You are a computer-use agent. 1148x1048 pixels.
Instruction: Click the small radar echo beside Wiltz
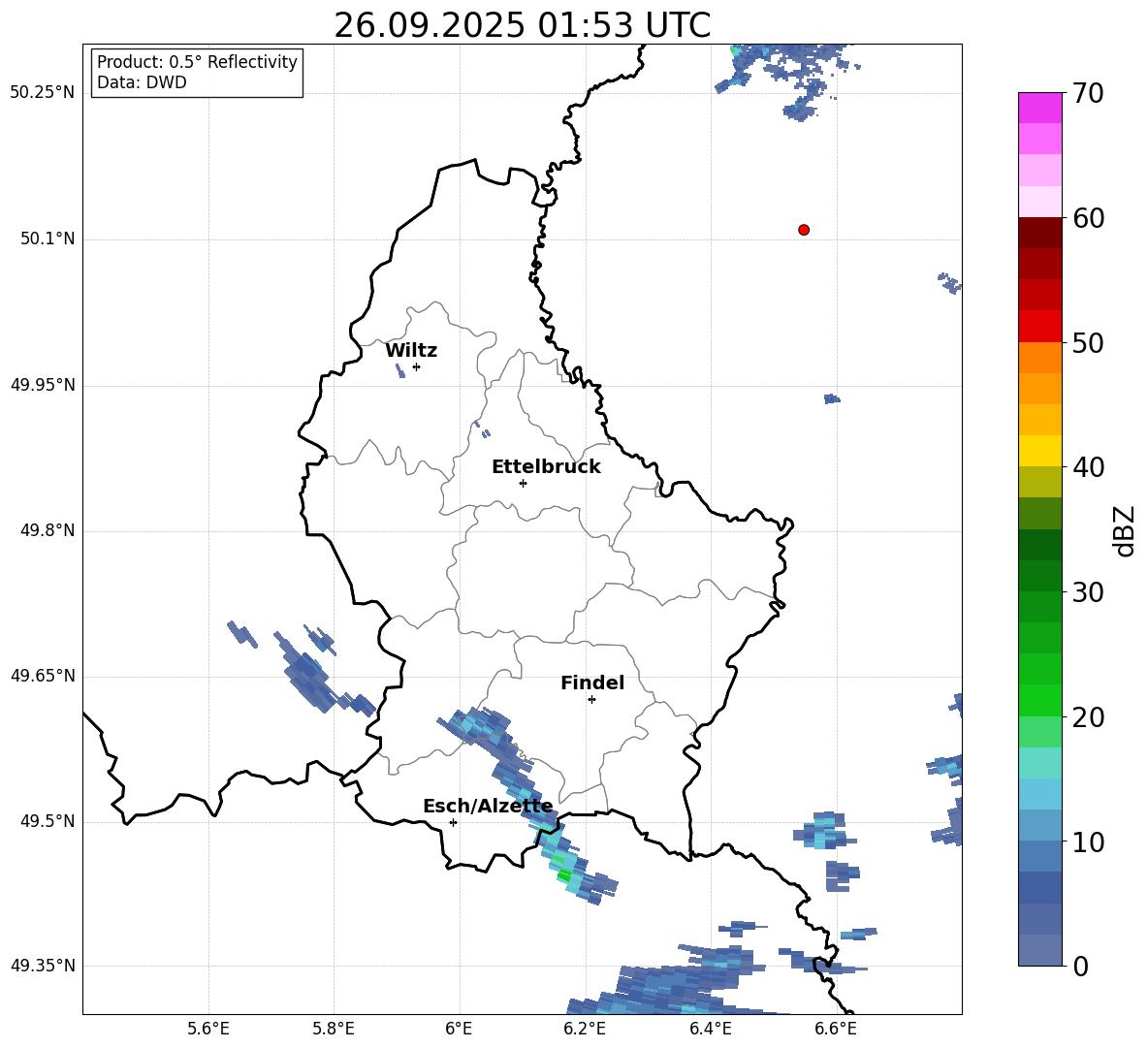pyautogui.click(x=399, y=371)
